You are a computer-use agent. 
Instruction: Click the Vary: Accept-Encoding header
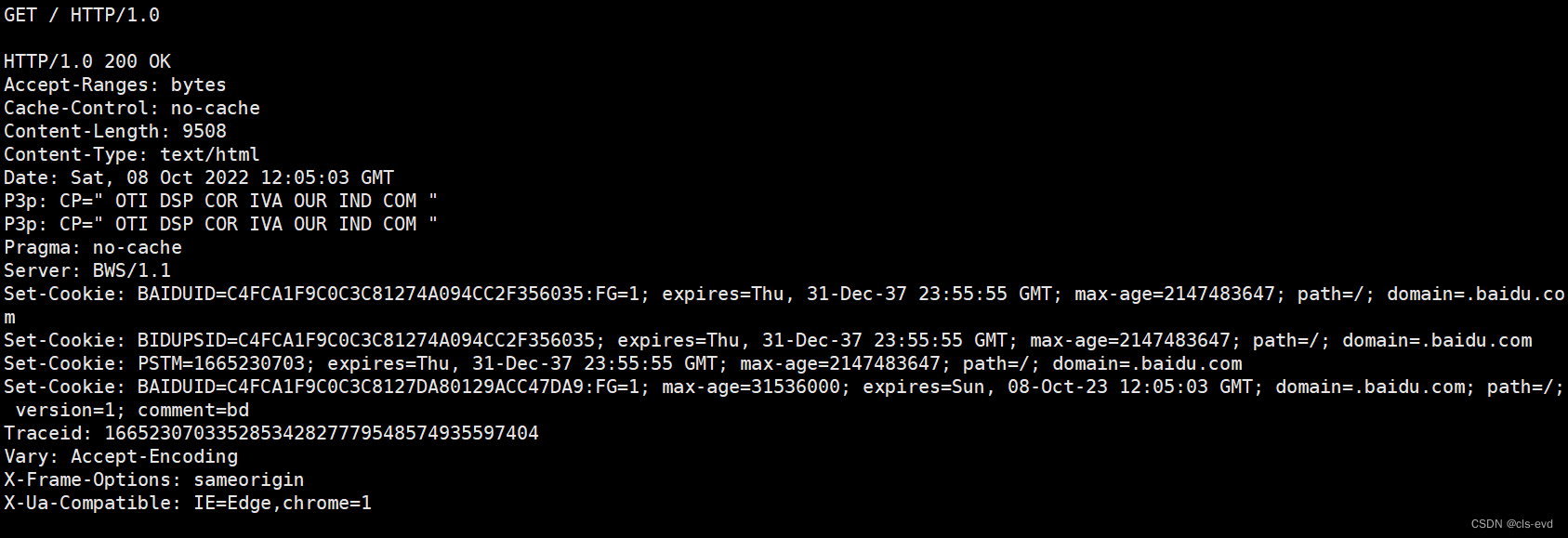tap(121, 456)
